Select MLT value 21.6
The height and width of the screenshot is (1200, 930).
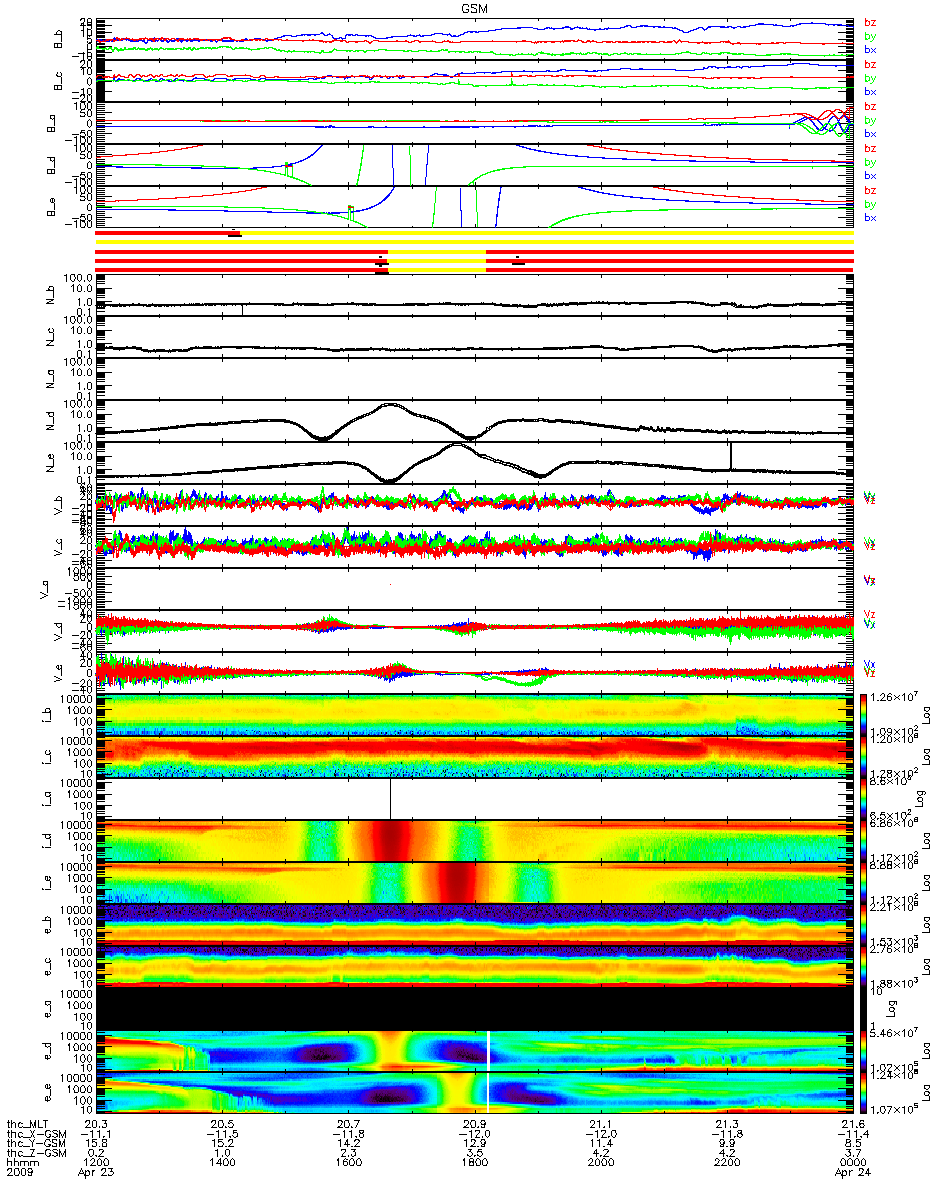pos(852,1124)
